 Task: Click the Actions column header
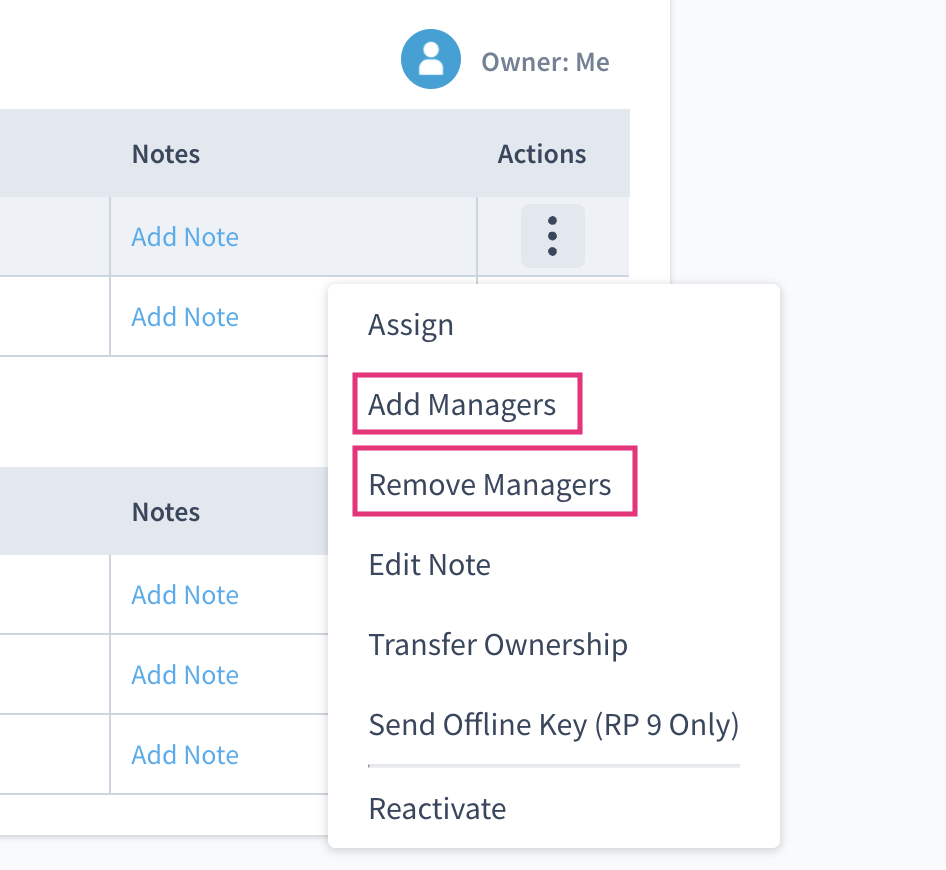[542, 154]
